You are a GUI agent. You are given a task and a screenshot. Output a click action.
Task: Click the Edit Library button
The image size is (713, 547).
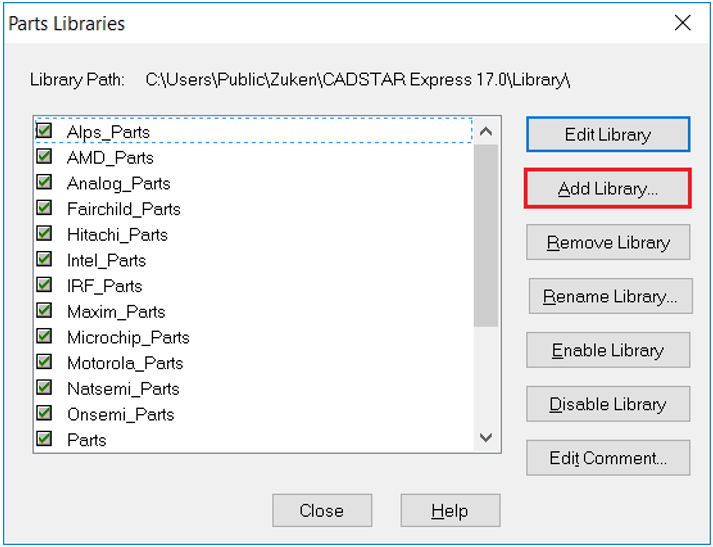608,134
